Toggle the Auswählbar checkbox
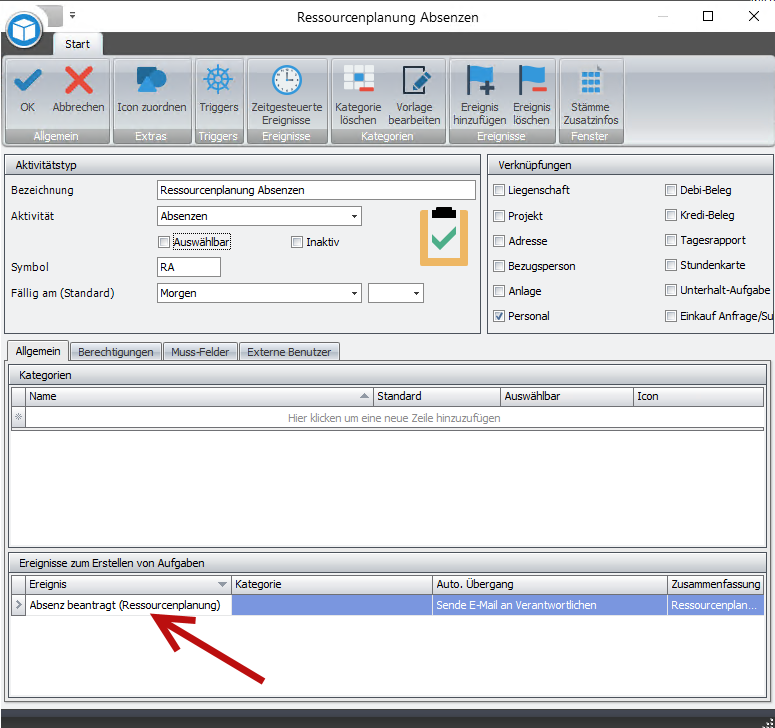 [x=164, y=242]
